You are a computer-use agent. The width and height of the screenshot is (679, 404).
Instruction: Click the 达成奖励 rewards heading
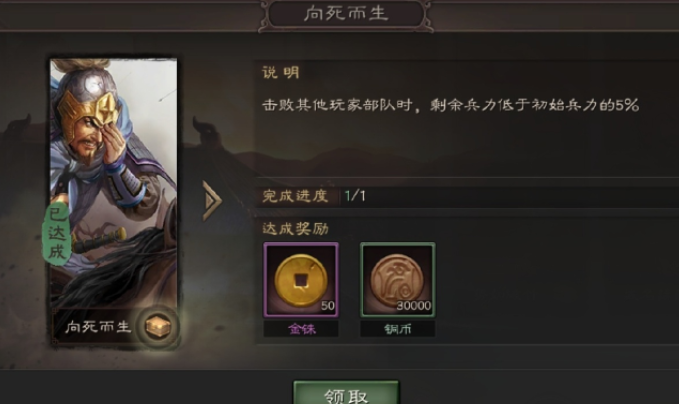point(295,228)
